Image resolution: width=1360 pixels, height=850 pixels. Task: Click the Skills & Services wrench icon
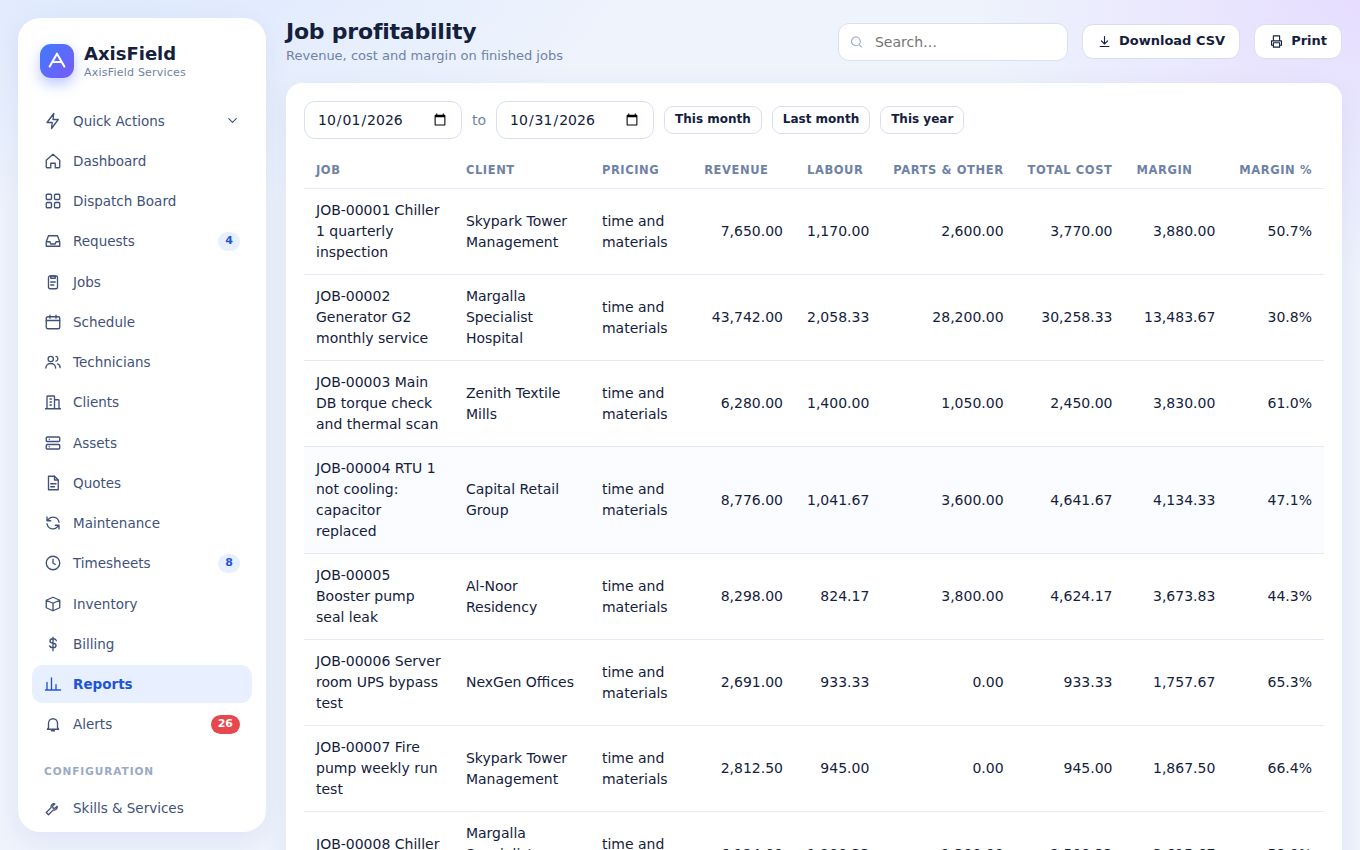pyautogui.click(x=53, y=808)
